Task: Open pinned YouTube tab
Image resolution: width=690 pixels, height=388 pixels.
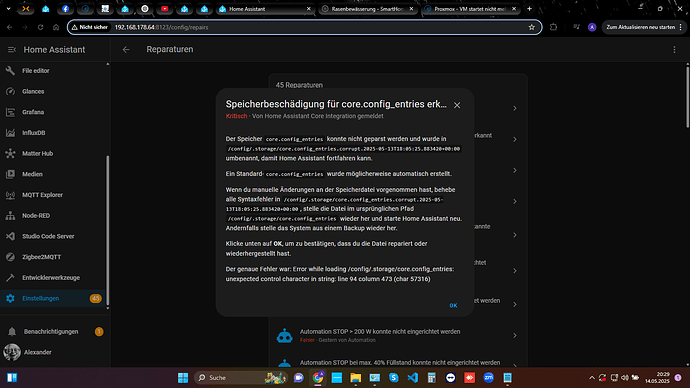Action: coord(165,9)
